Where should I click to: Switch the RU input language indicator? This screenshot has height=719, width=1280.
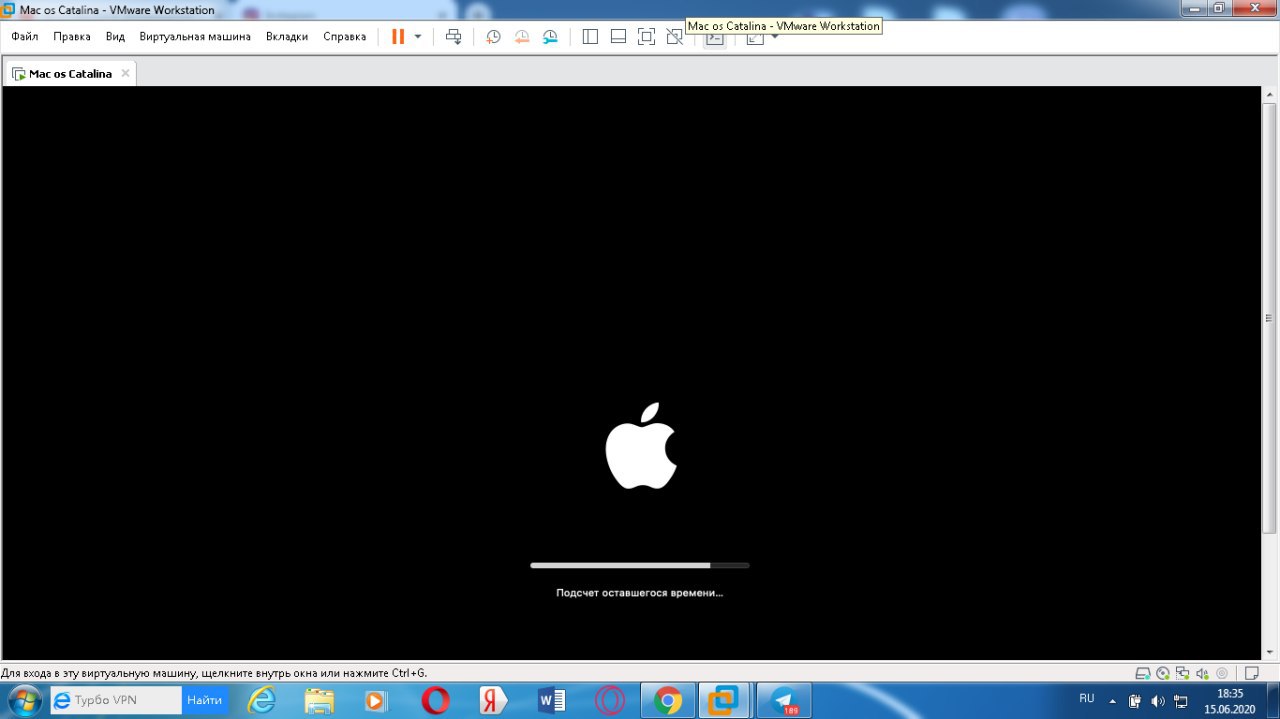click(1086, 698)
